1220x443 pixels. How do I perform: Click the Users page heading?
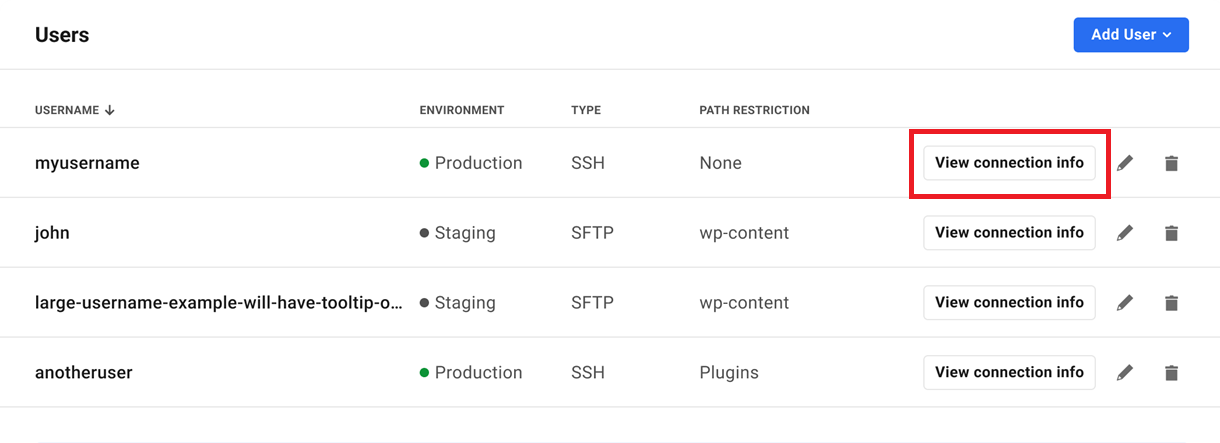coord(62,35)
